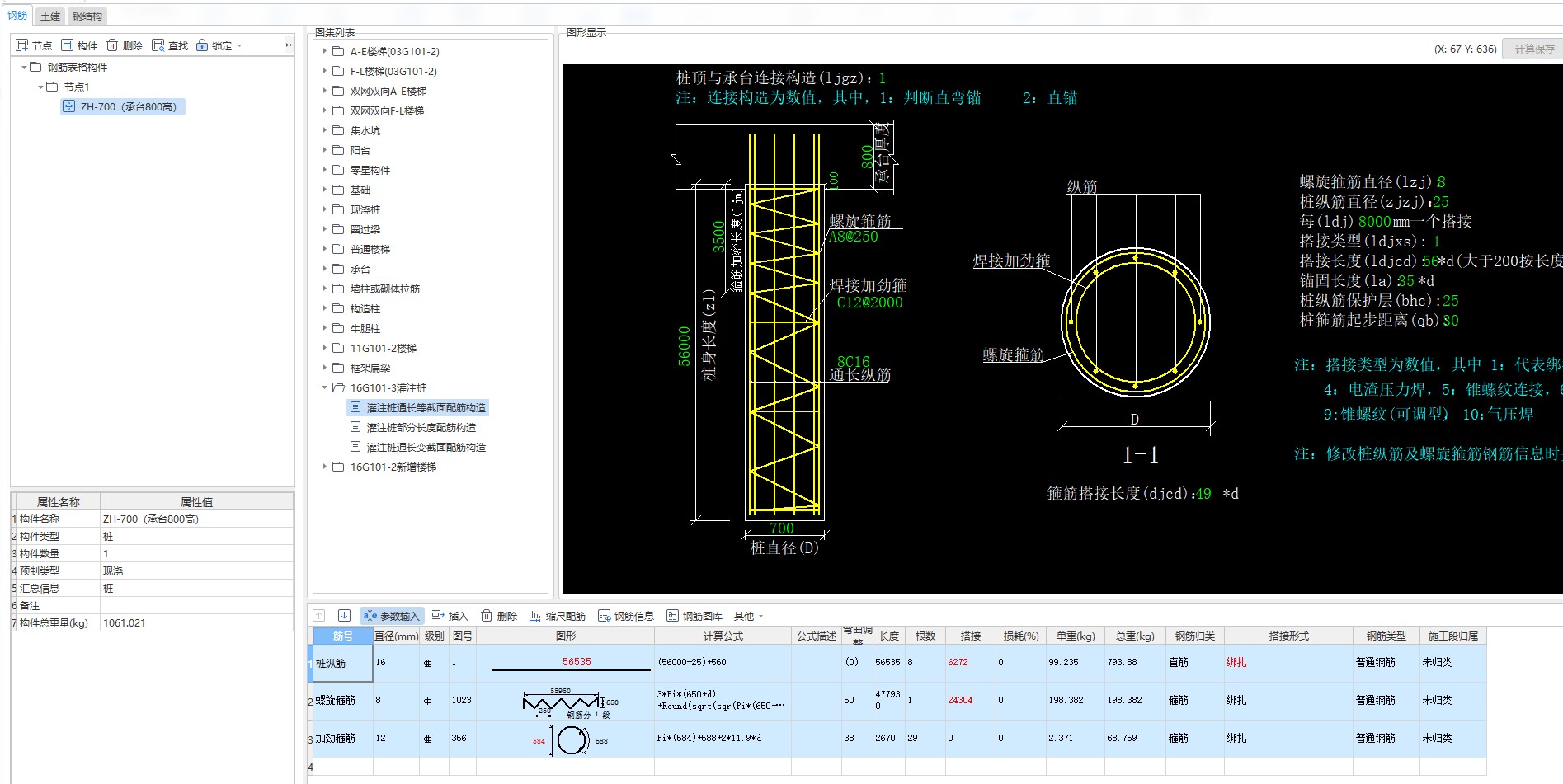
Task: Expand the 16G101-2新增楼梯 folder
Action: [324, 467]
